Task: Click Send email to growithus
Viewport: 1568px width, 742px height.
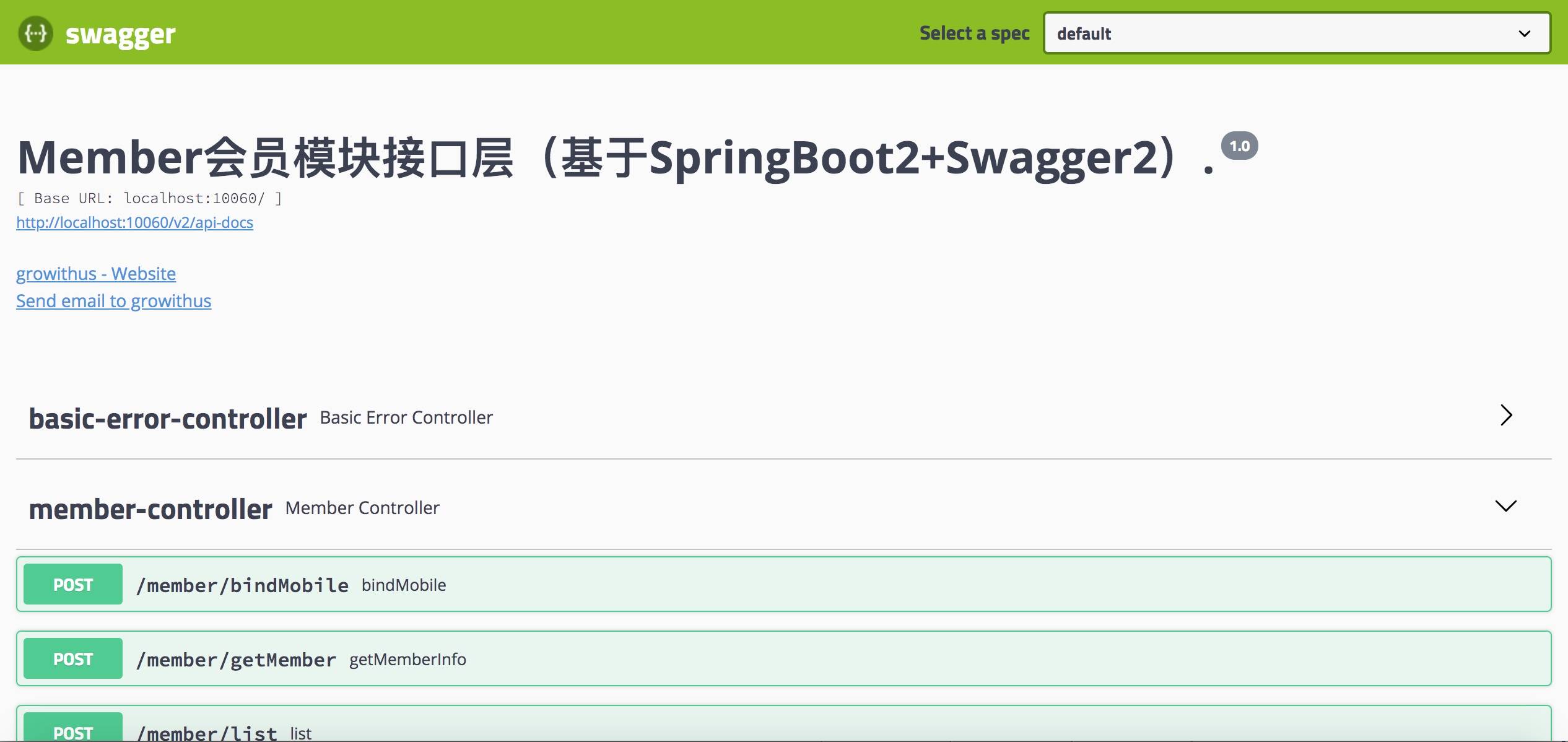Action: pyautogui.click(x=113, y=301)
